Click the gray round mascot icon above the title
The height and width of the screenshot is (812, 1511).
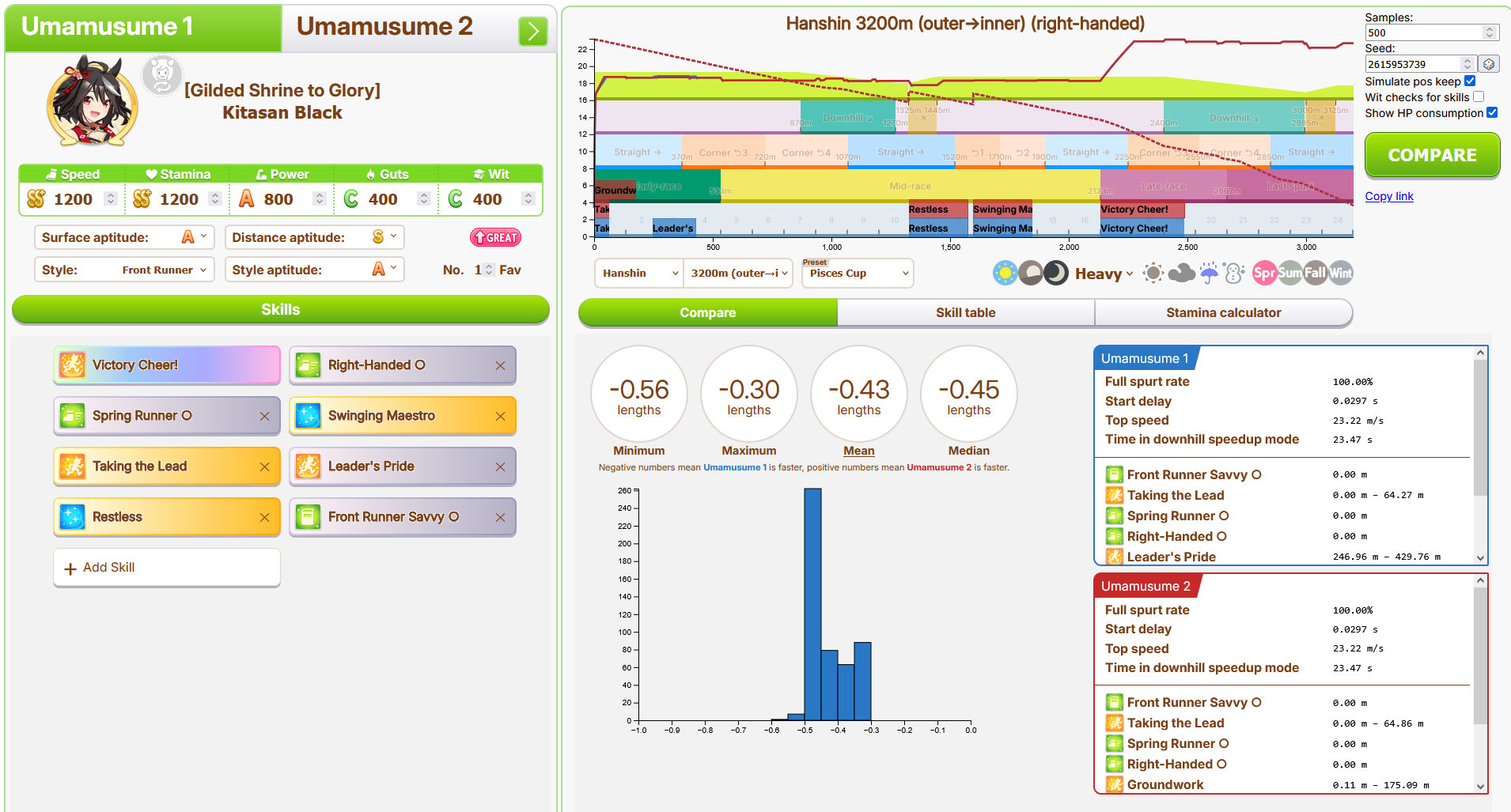click(x=162, y=75)
